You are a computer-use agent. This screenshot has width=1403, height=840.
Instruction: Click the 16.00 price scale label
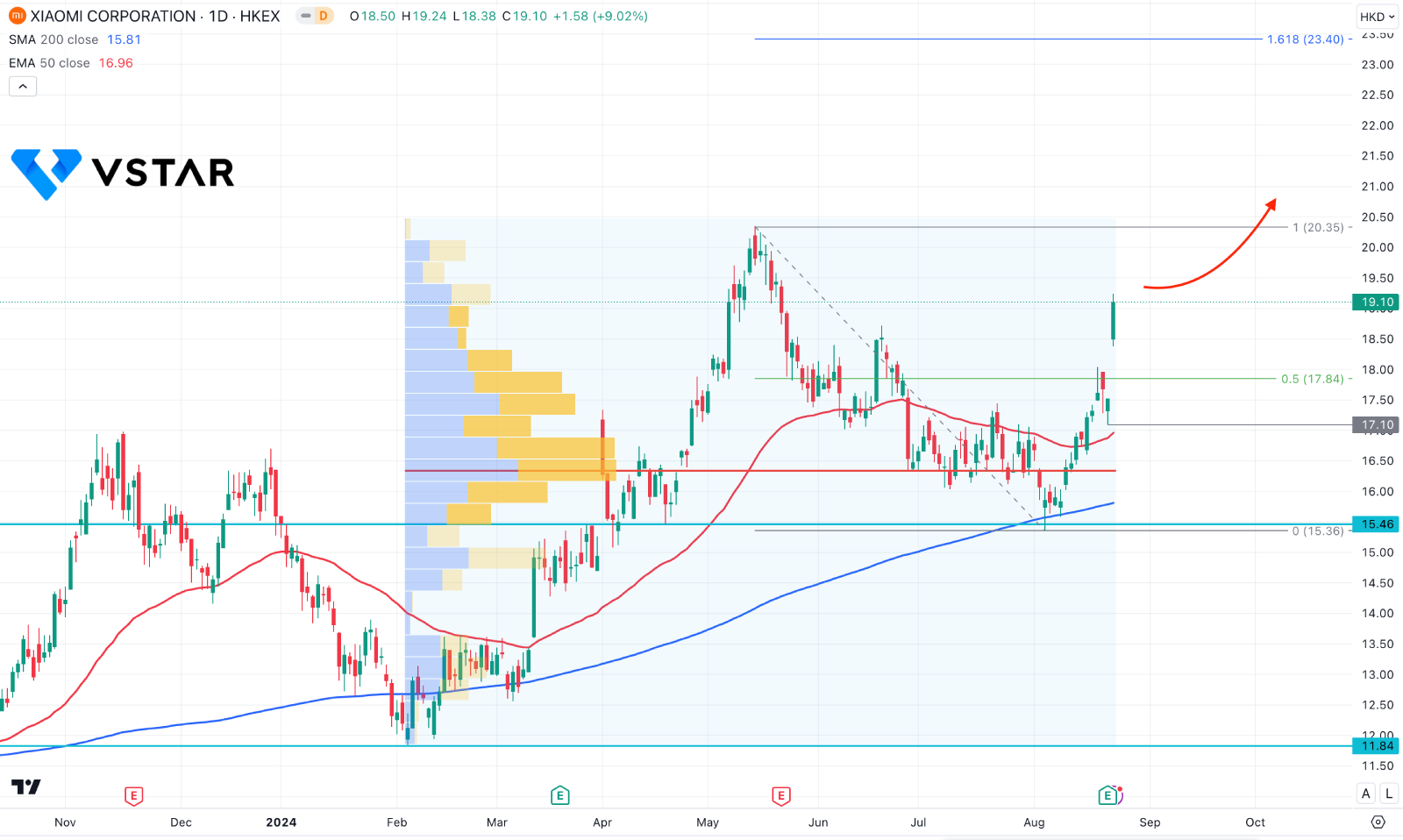(1377, 491)
